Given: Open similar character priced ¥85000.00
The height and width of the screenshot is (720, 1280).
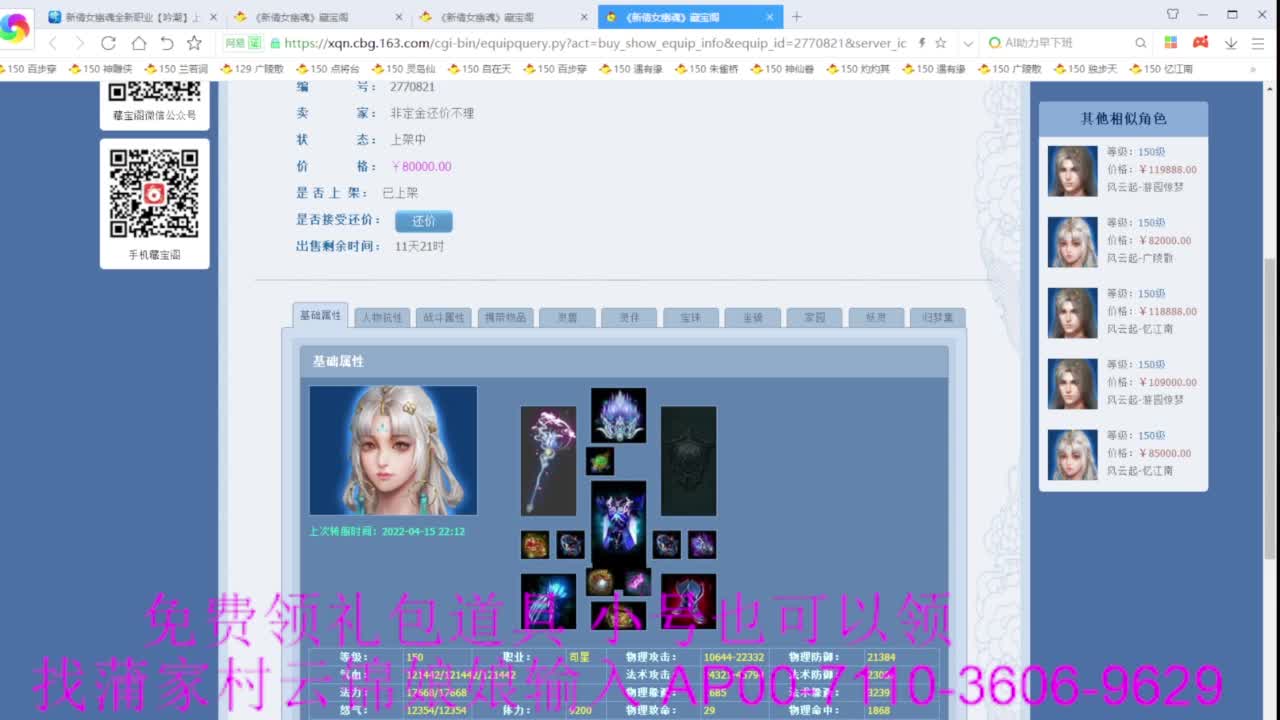Looking at the screenshot, I should click(1123, 454).
